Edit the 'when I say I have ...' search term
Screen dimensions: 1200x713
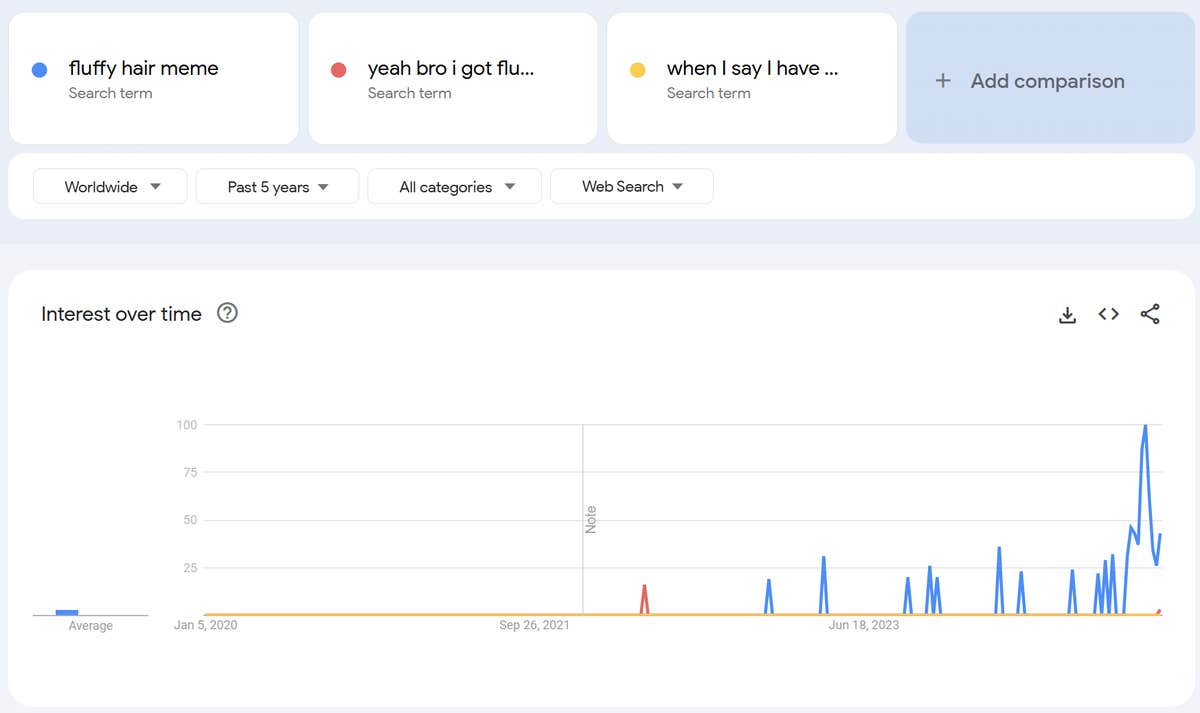752,68
